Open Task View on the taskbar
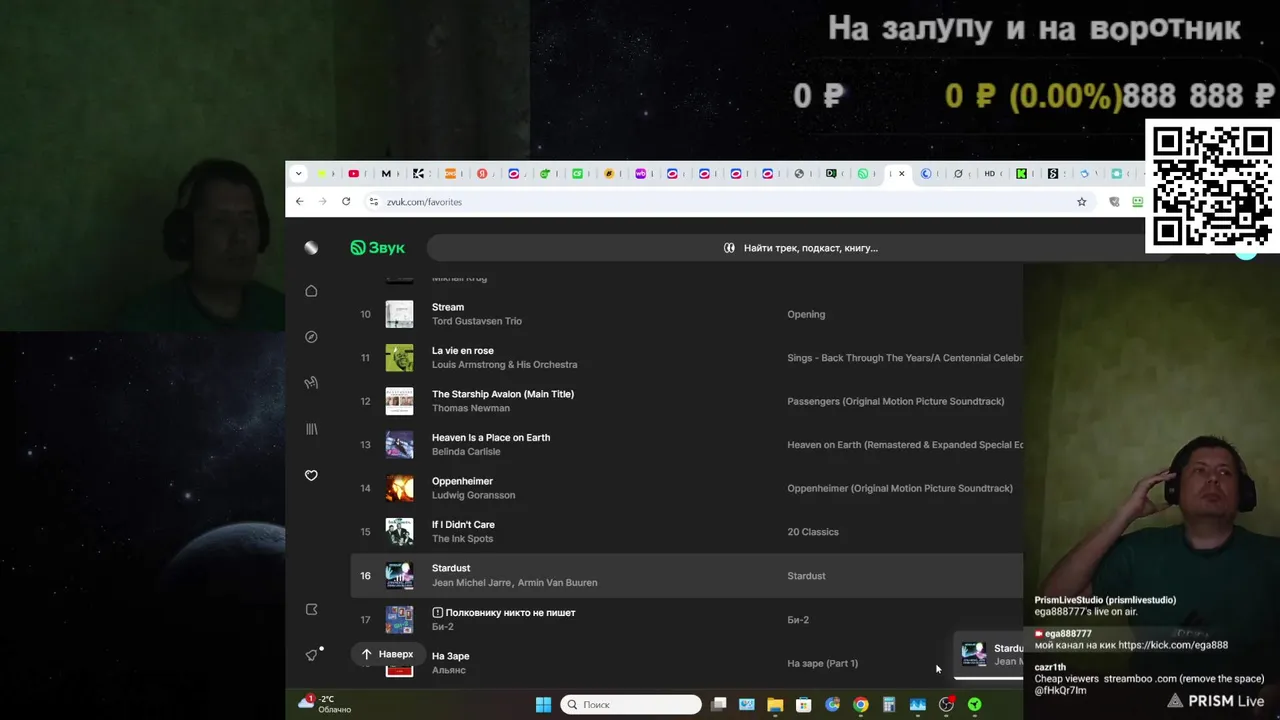The image size is (1280, 720). pyautogui.click(x=718, y=705)
